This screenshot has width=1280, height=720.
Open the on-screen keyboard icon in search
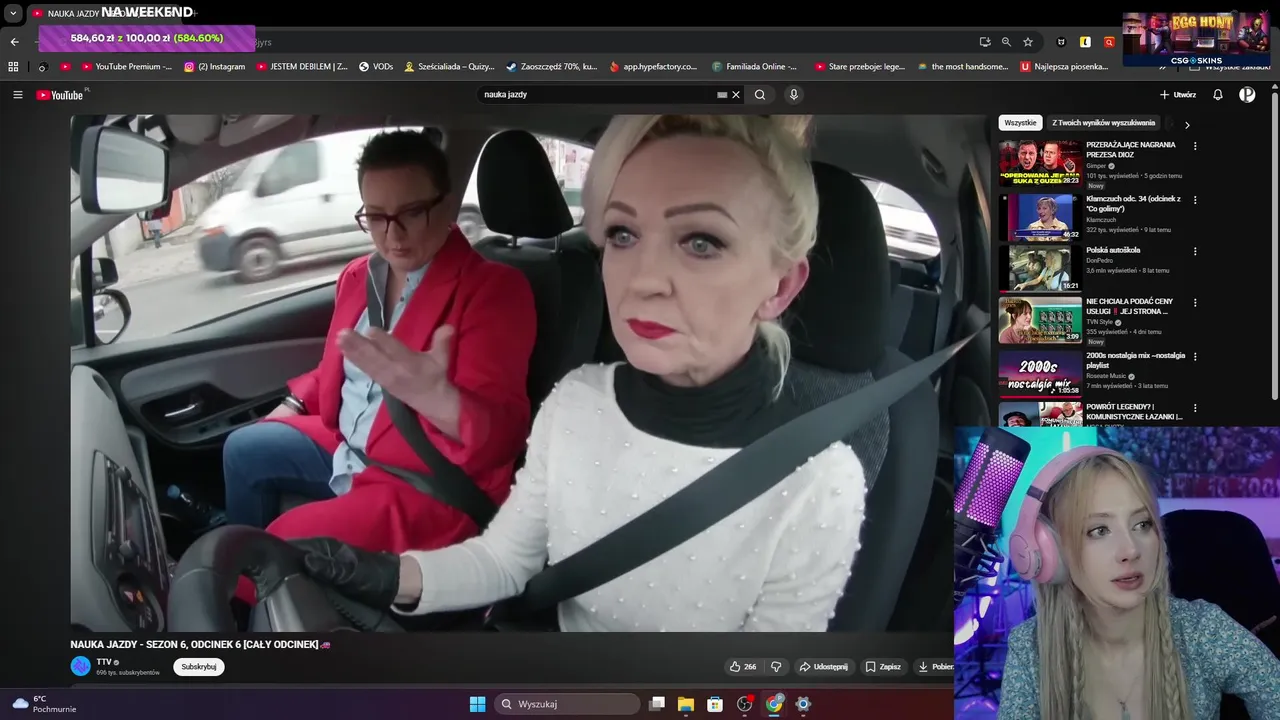722,95
